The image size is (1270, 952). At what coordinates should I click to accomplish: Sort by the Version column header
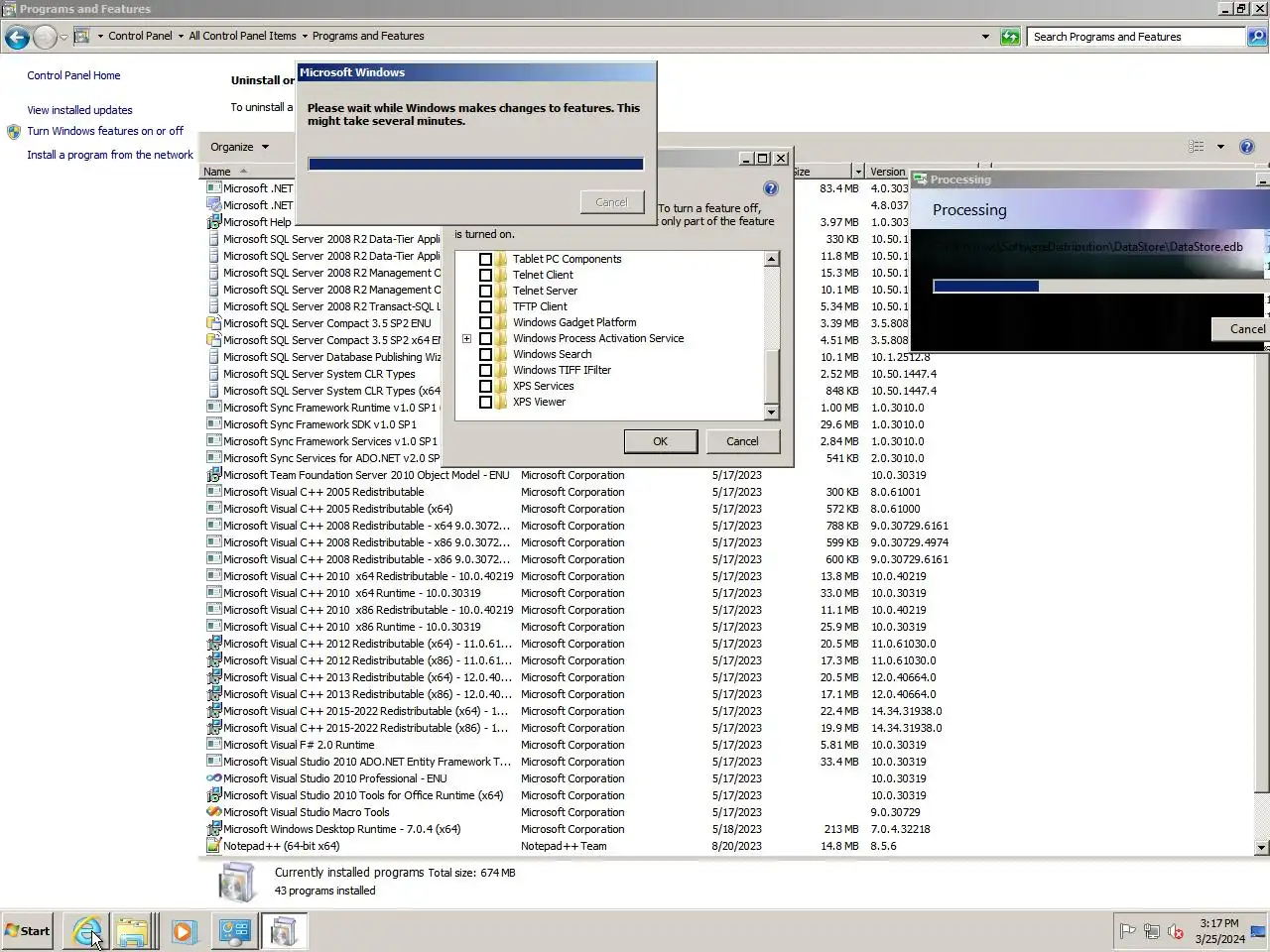coord(888,172)
